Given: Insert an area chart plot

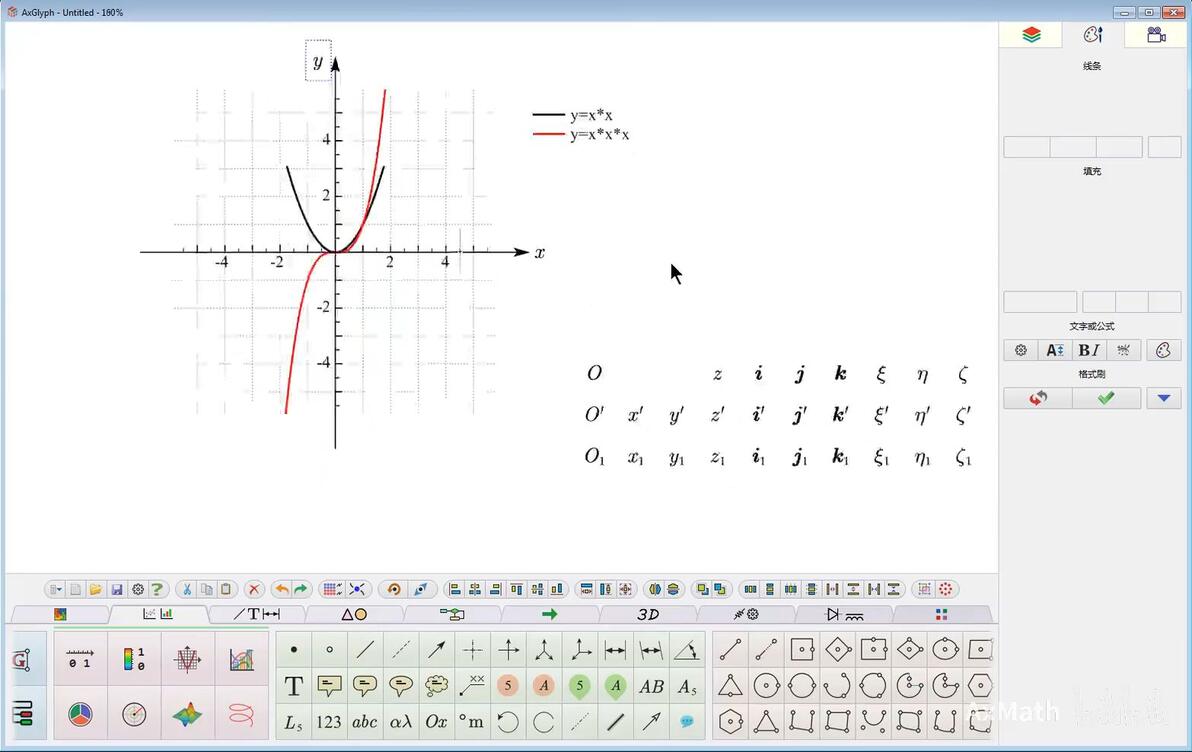Looking at the screenshot, I should [241, 658].
